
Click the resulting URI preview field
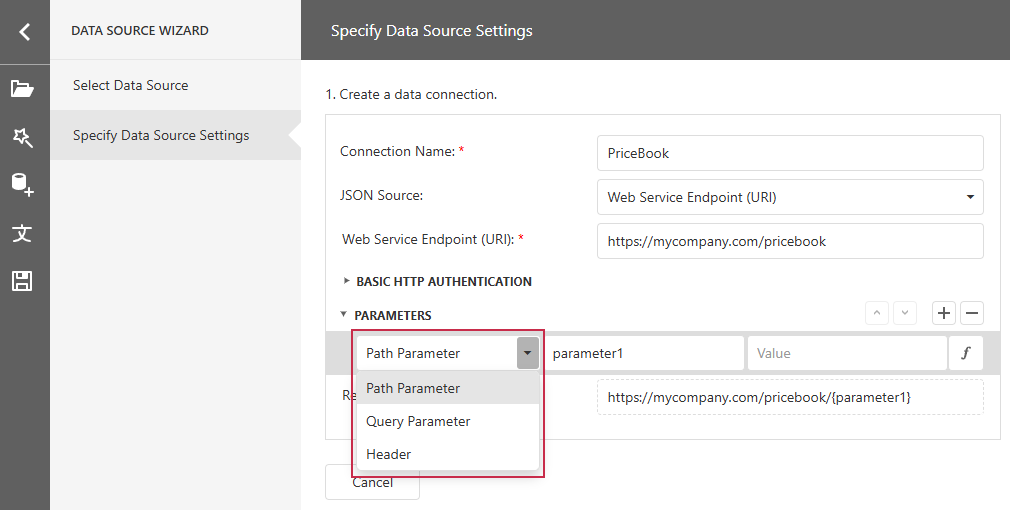pyautogui.click(x=790, y=397)
